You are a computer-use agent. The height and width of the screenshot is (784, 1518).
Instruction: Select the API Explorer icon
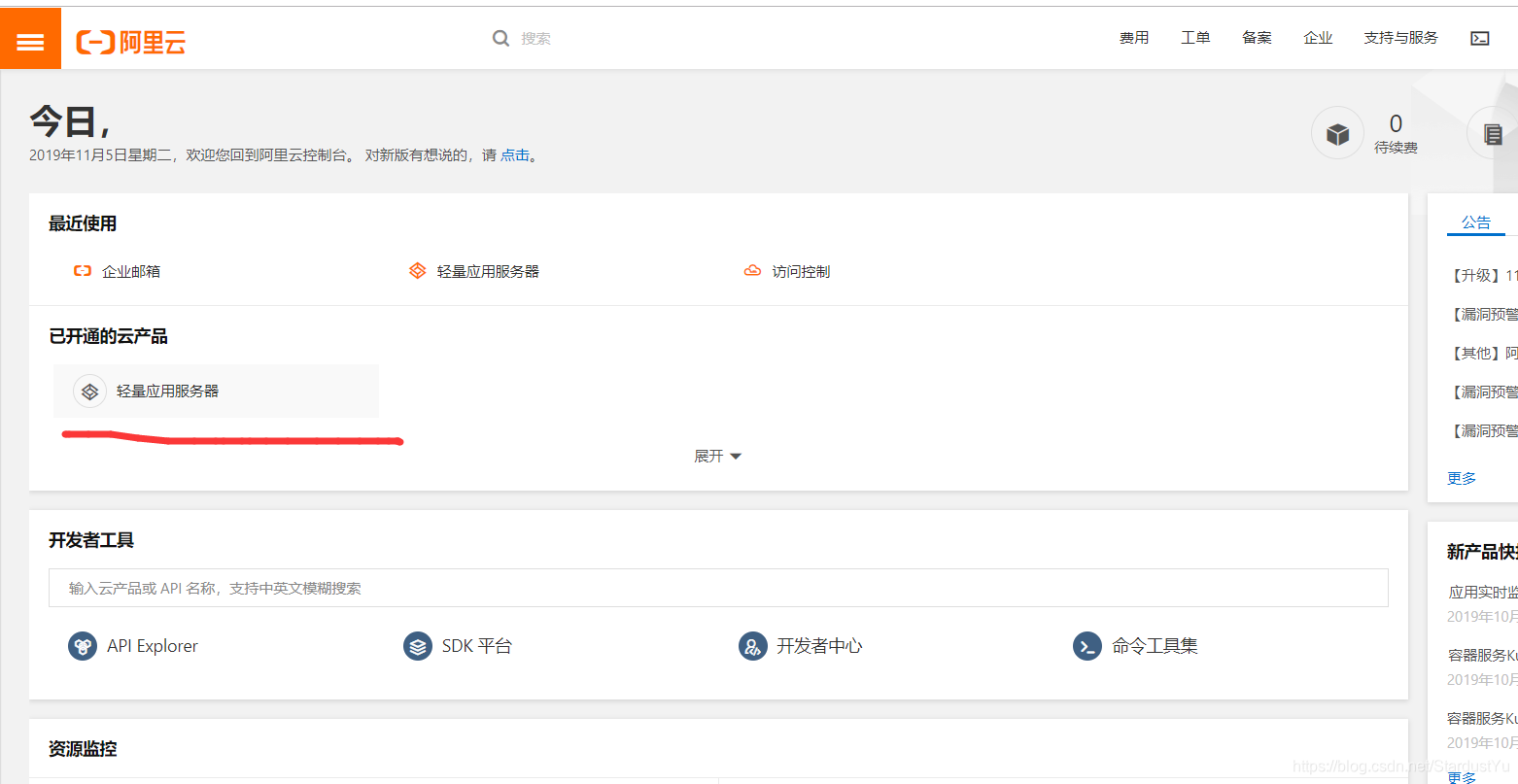pyautogui.click(x=83, y=645)
